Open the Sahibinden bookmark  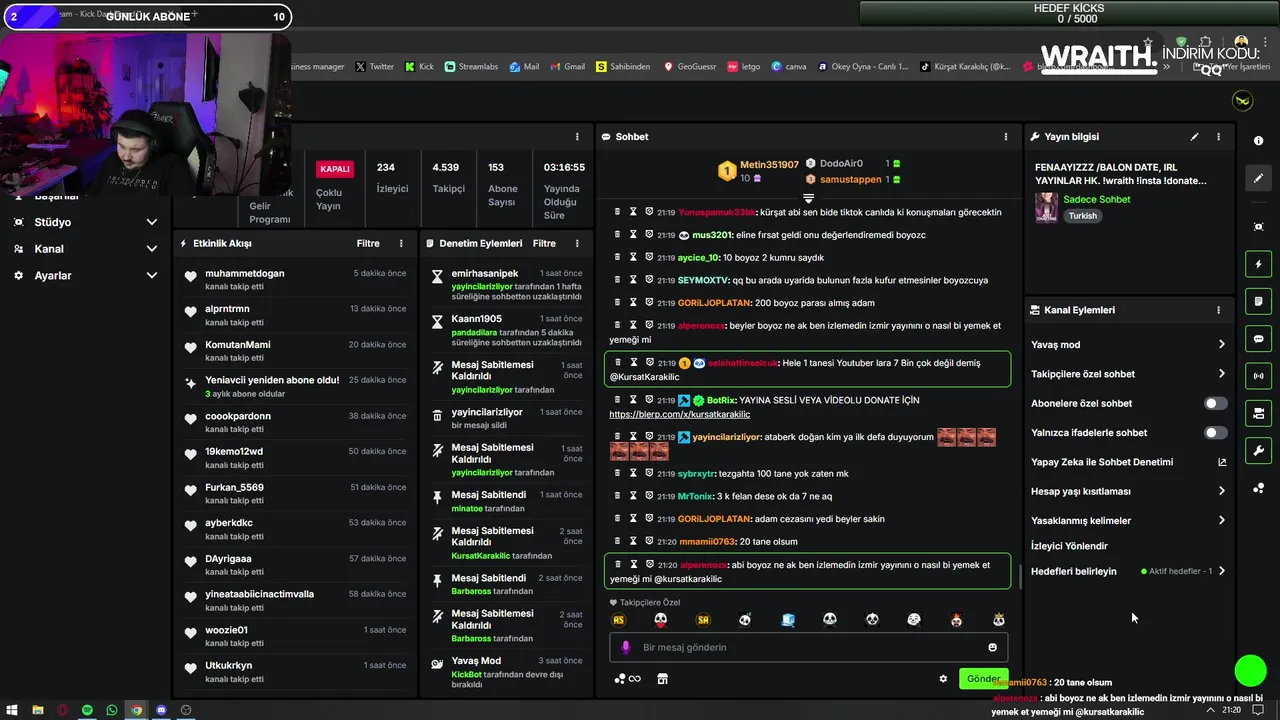(x=622, y=67)
